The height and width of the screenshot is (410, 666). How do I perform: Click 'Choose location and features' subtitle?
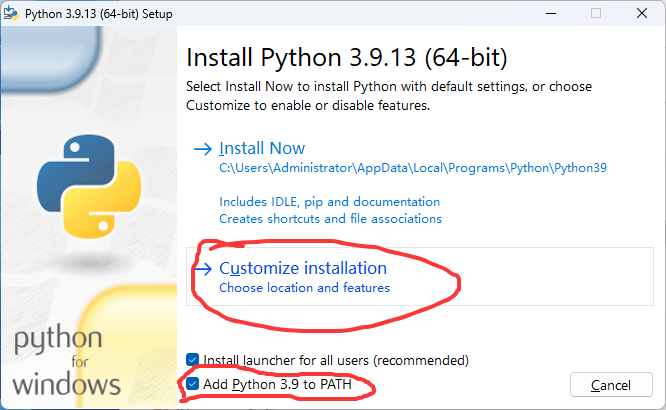pos(304,288)
